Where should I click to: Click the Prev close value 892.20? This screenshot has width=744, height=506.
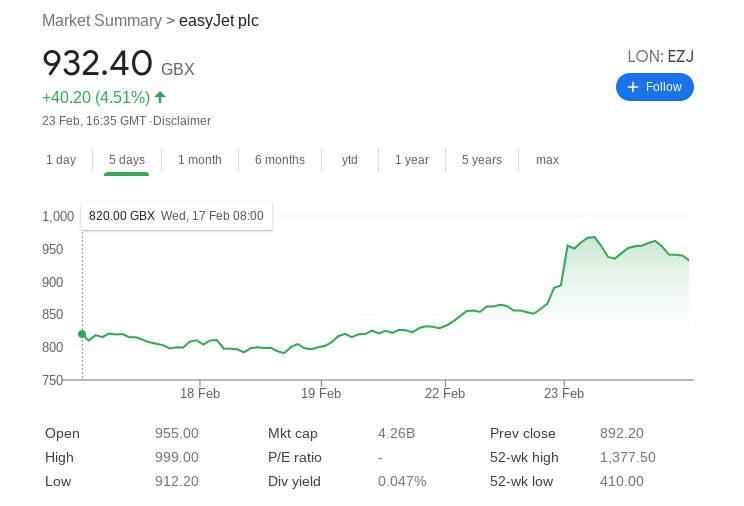(622, 433)
